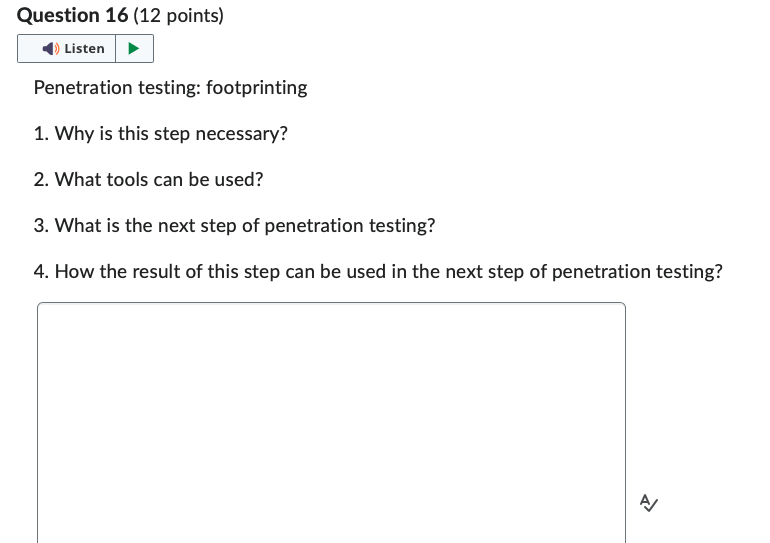Click the speaker icon beside Listen
Screen dimensions: 770x543
(51, 49)
